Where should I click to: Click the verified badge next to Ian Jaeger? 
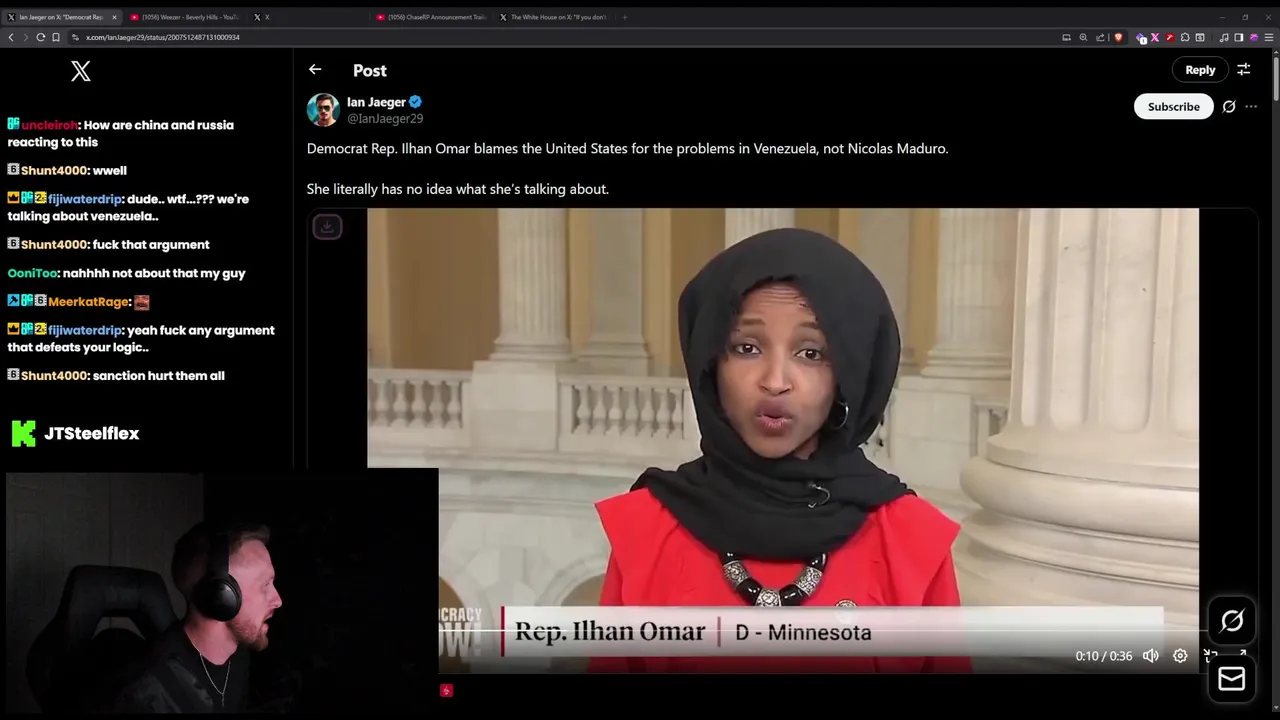(x=415, y=102)
